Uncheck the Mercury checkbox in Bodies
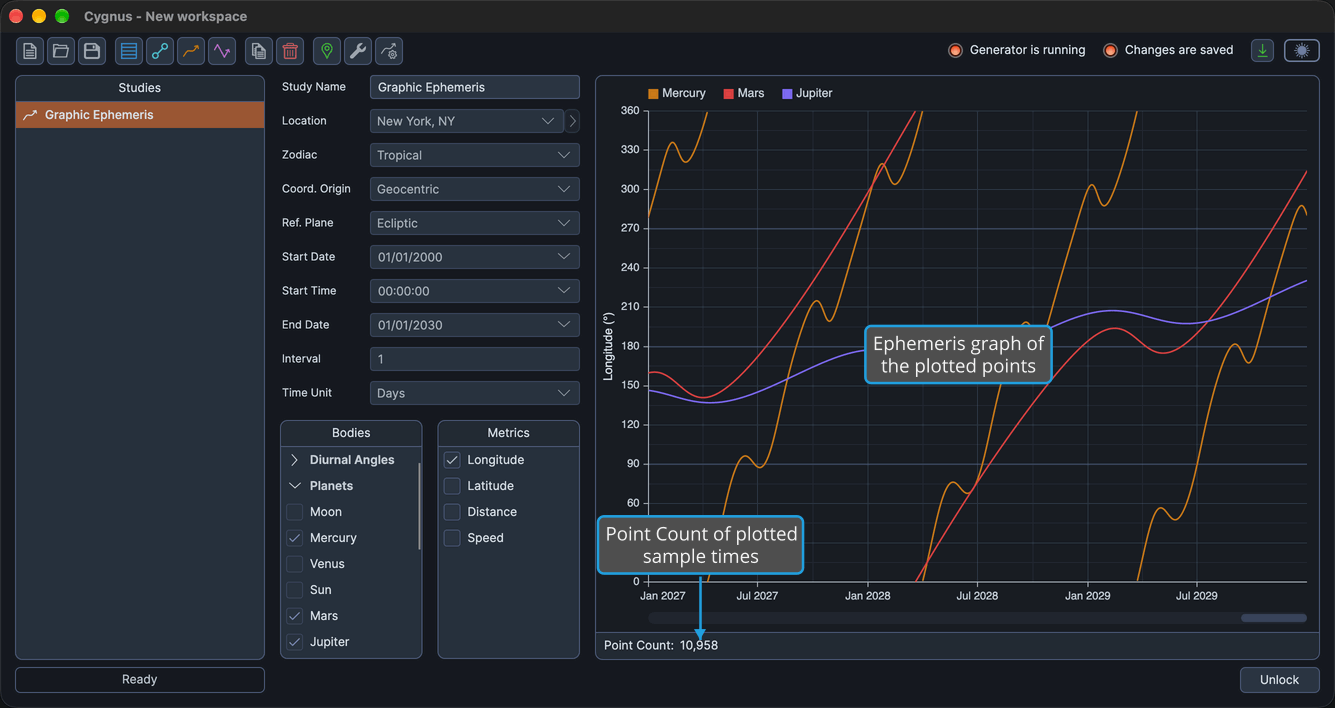This screenshot has height=708, width=1335. 295,538
